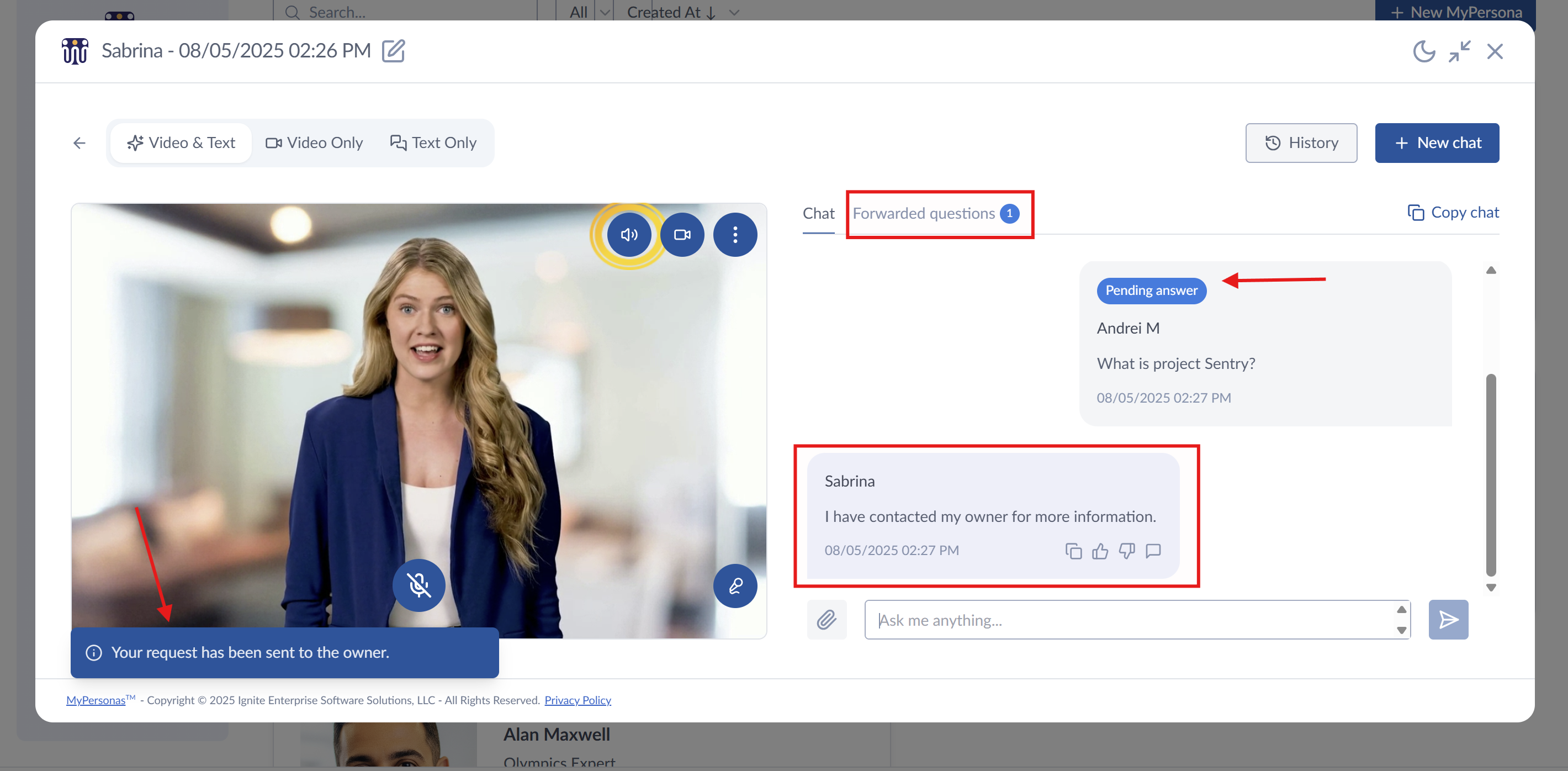Switch to Video Only mode
Viewport: 1568px width, 771px height.
point(314,143)
